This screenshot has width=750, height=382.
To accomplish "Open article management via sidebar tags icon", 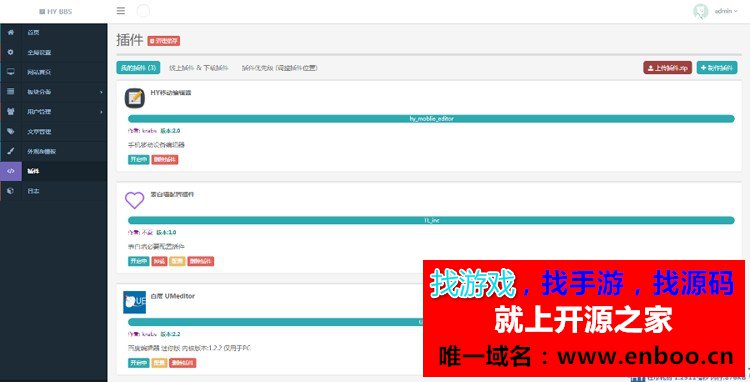I will [x=11, y=131].
